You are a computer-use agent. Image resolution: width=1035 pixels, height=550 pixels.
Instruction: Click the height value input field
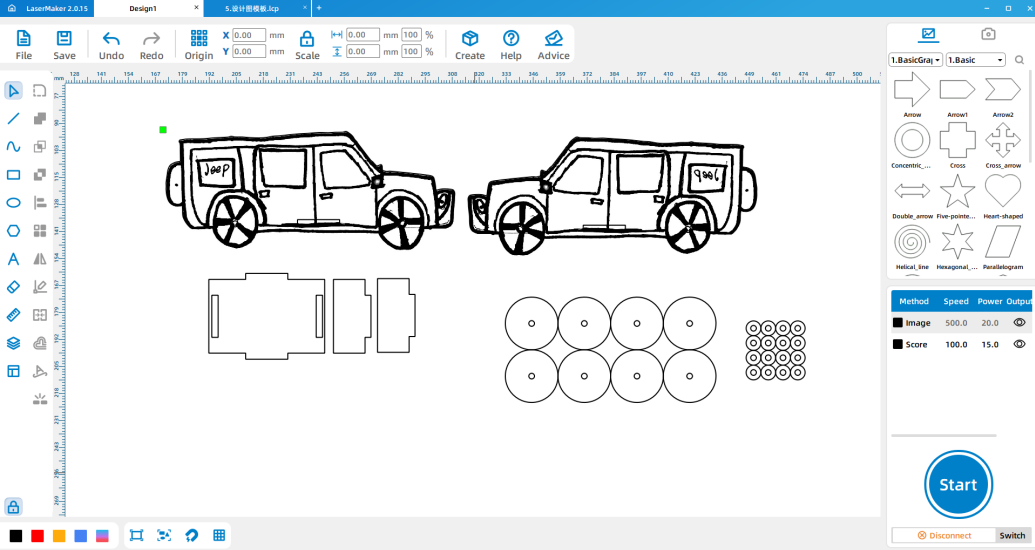point(363,51)
